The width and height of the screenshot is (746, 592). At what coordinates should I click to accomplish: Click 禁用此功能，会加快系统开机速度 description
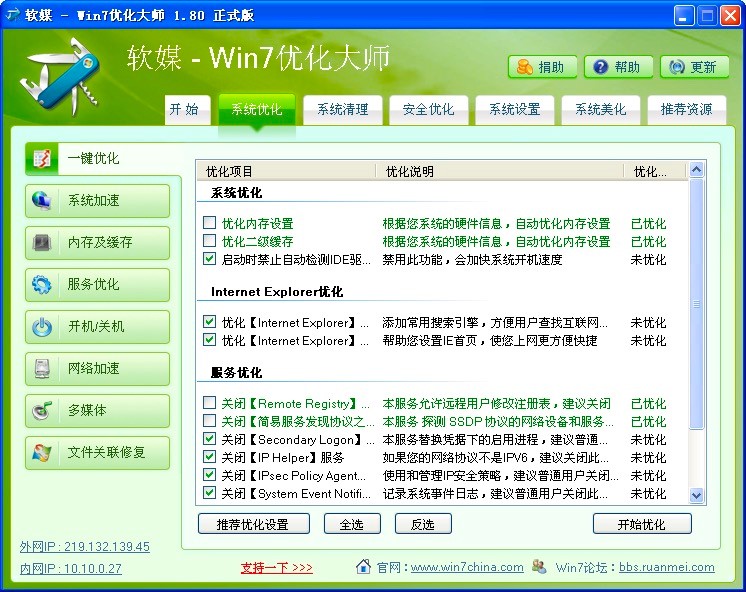point(472,260)
